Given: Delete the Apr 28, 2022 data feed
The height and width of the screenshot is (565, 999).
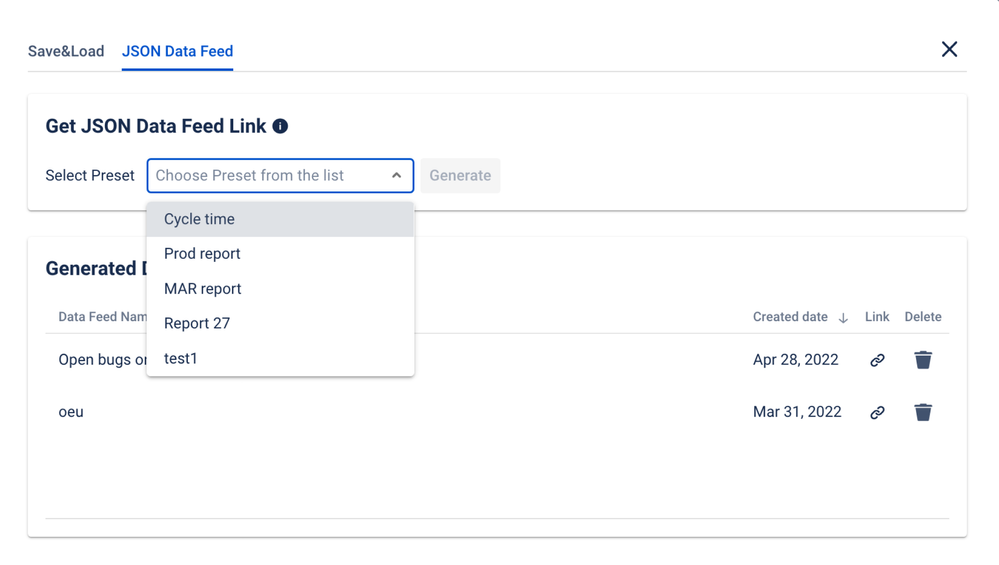Looking at the screenshot, I should 923,360.
